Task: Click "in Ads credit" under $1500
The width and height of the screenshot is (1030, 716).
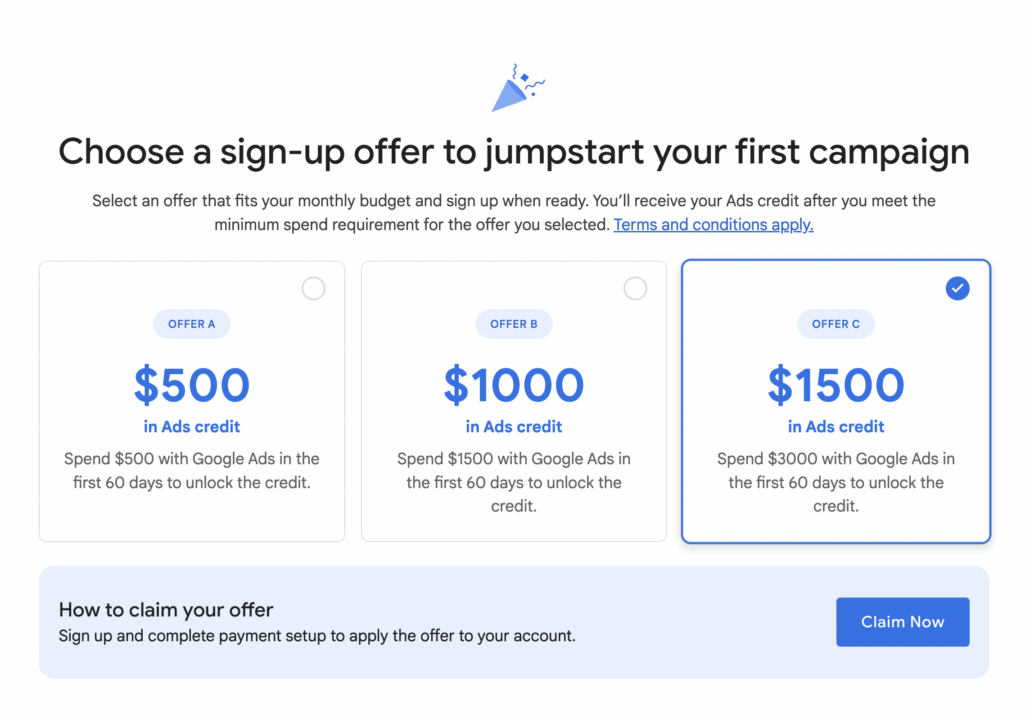Action: (x=836, y=427)
